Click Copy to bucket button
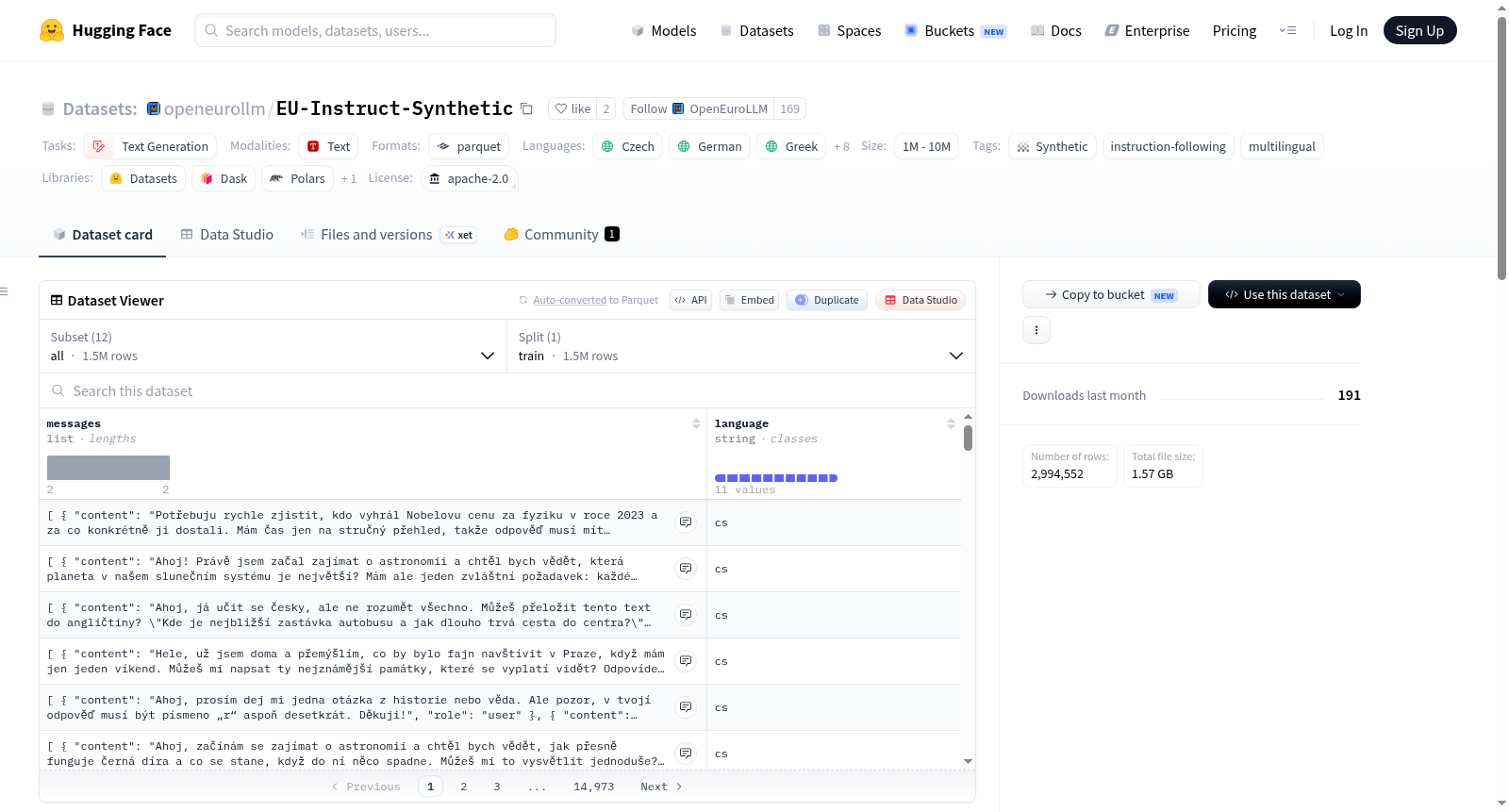Viewport: 1509px width, 812px height. (x=1111, y=294)
